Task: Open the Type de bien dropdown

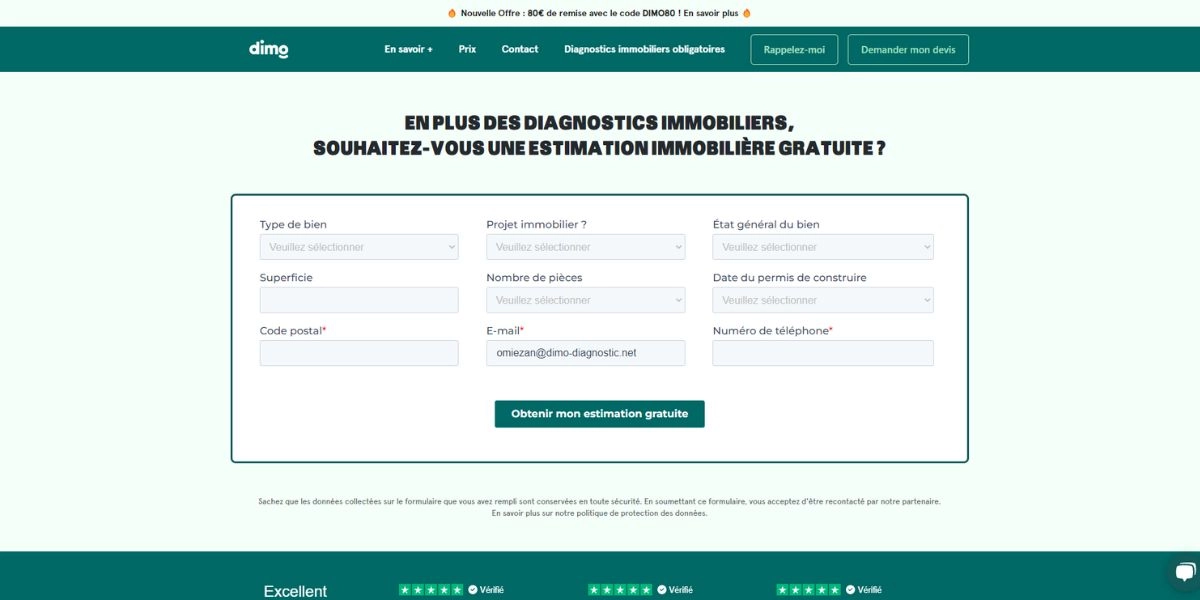Action: click(358, 247)
